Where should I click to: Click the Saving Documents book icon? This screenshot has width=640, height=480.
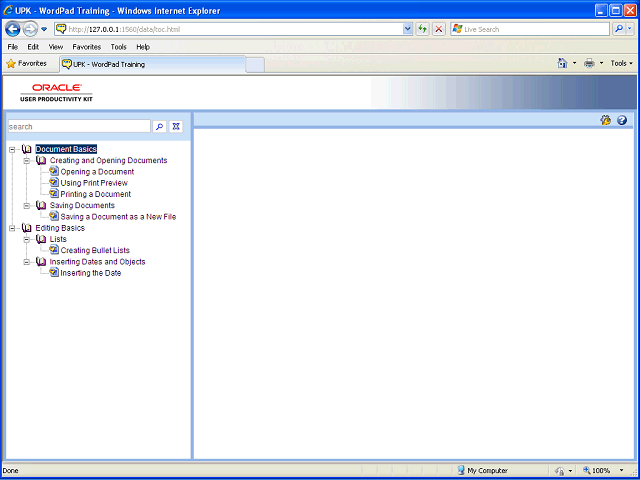tap(41, 205)
